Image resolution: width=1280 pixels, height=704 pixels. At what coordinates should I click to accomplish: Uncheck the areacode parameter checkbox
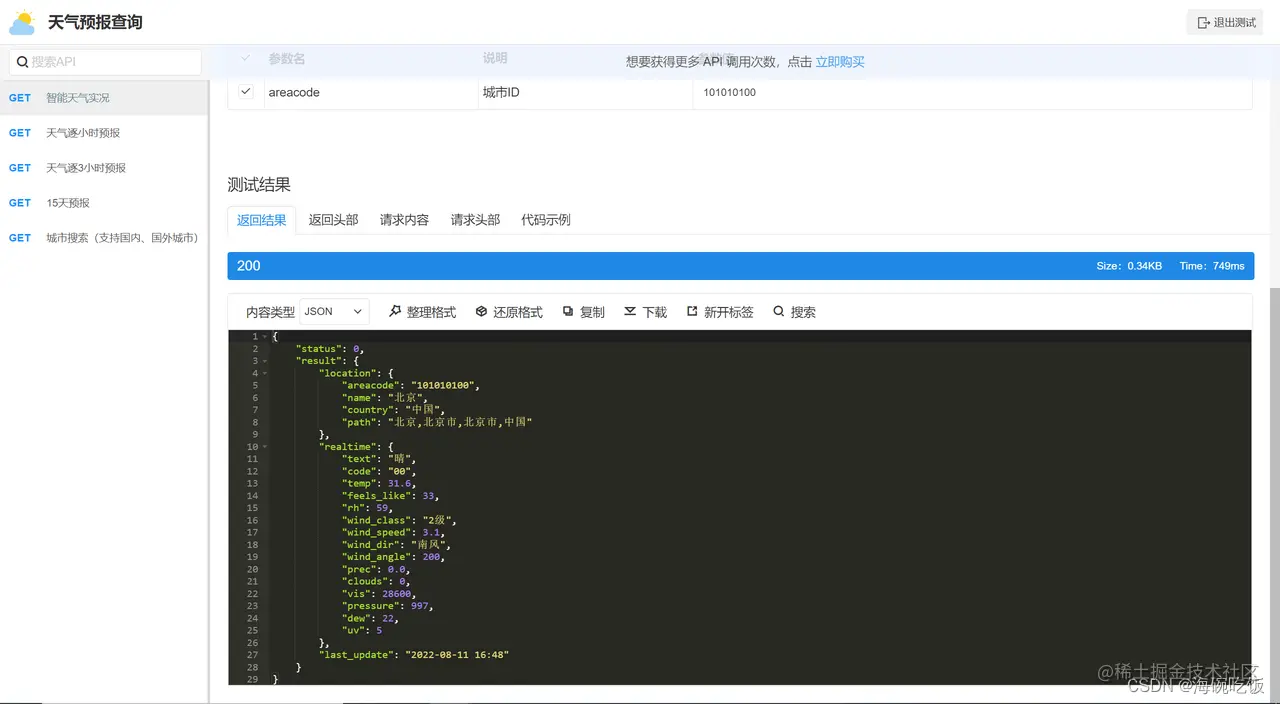tap(245, 91)
